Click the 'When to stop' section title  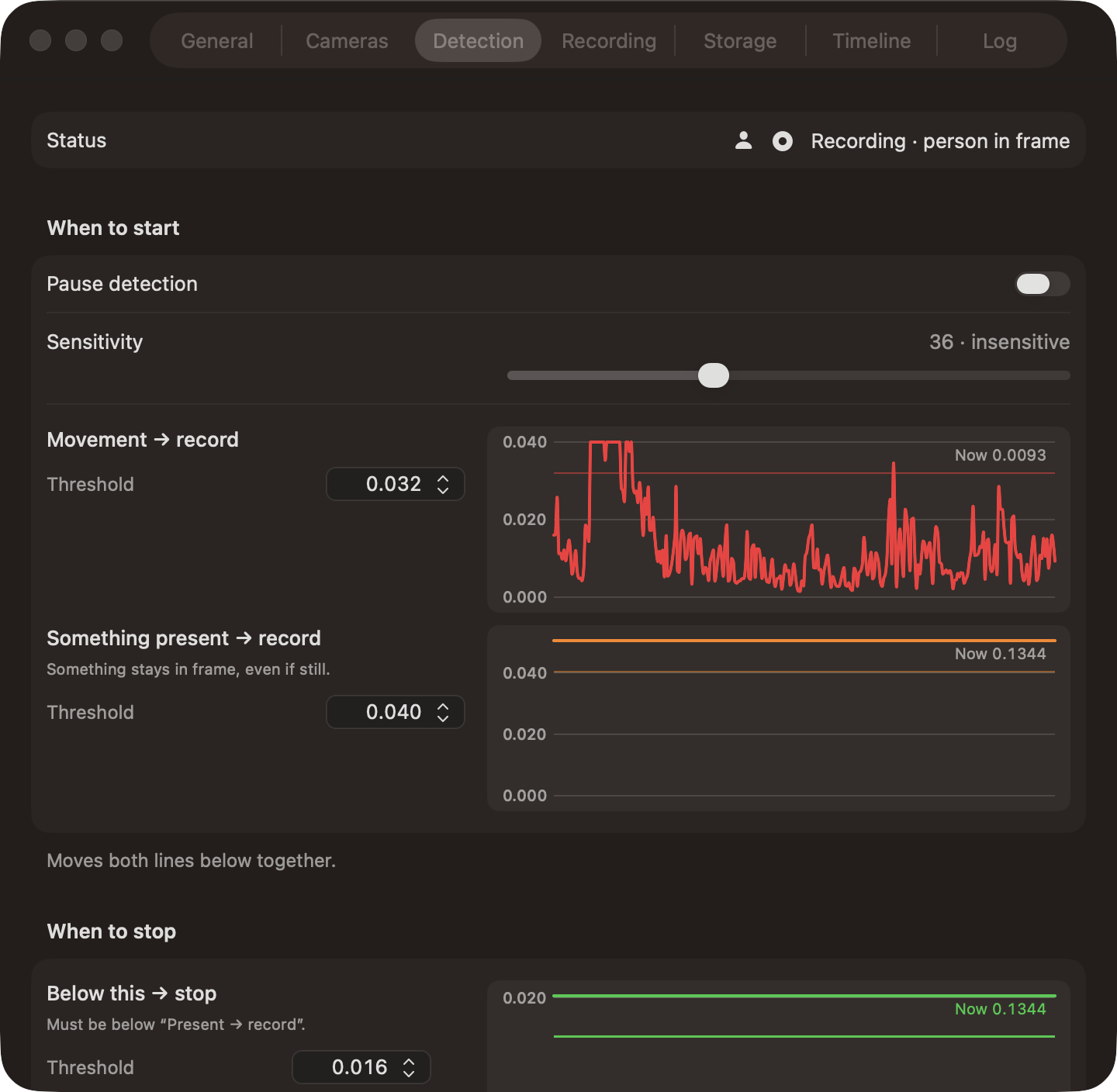click(x=112, y=931)
